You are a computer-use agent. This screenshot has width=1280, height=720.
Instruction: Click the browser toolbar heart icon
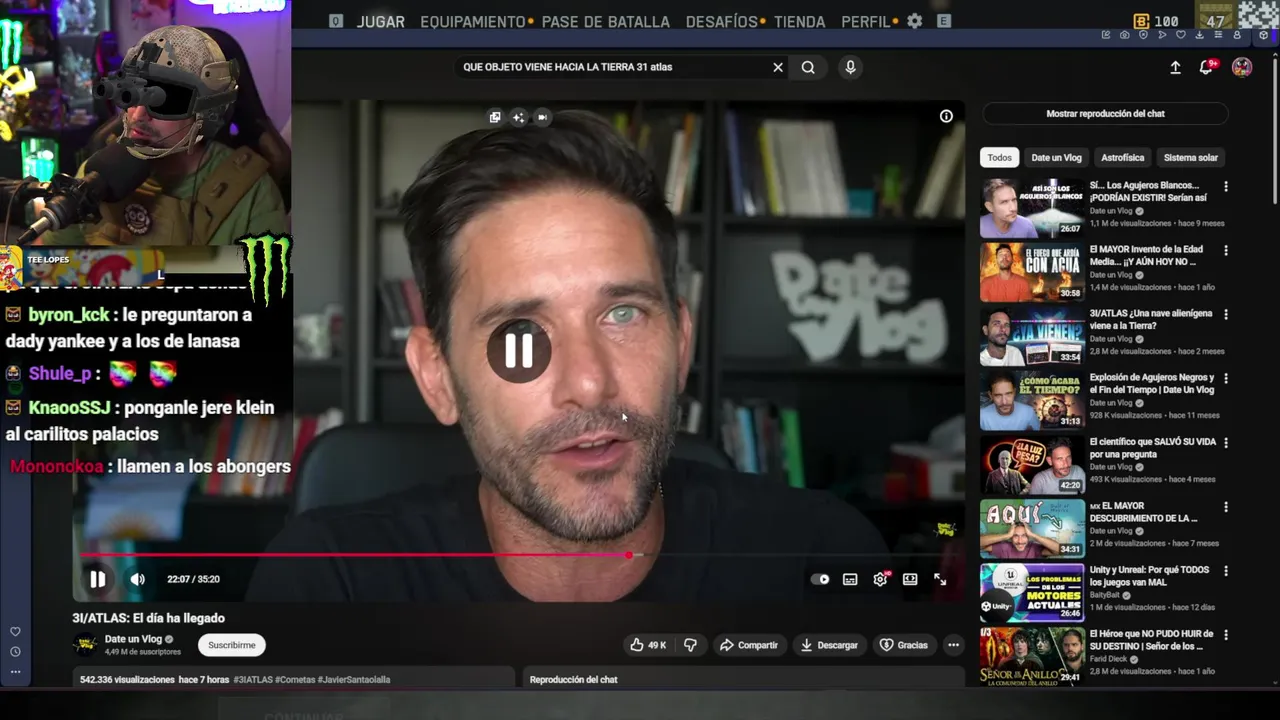[1181, 35]
